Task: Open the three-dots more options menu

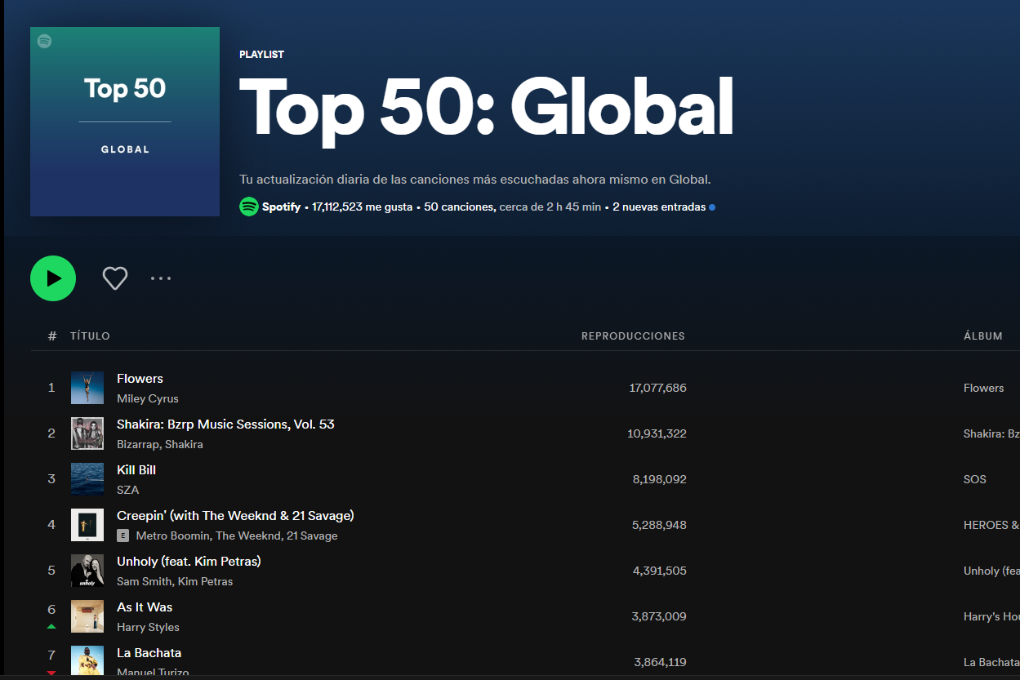Action: tap(161, 278)
